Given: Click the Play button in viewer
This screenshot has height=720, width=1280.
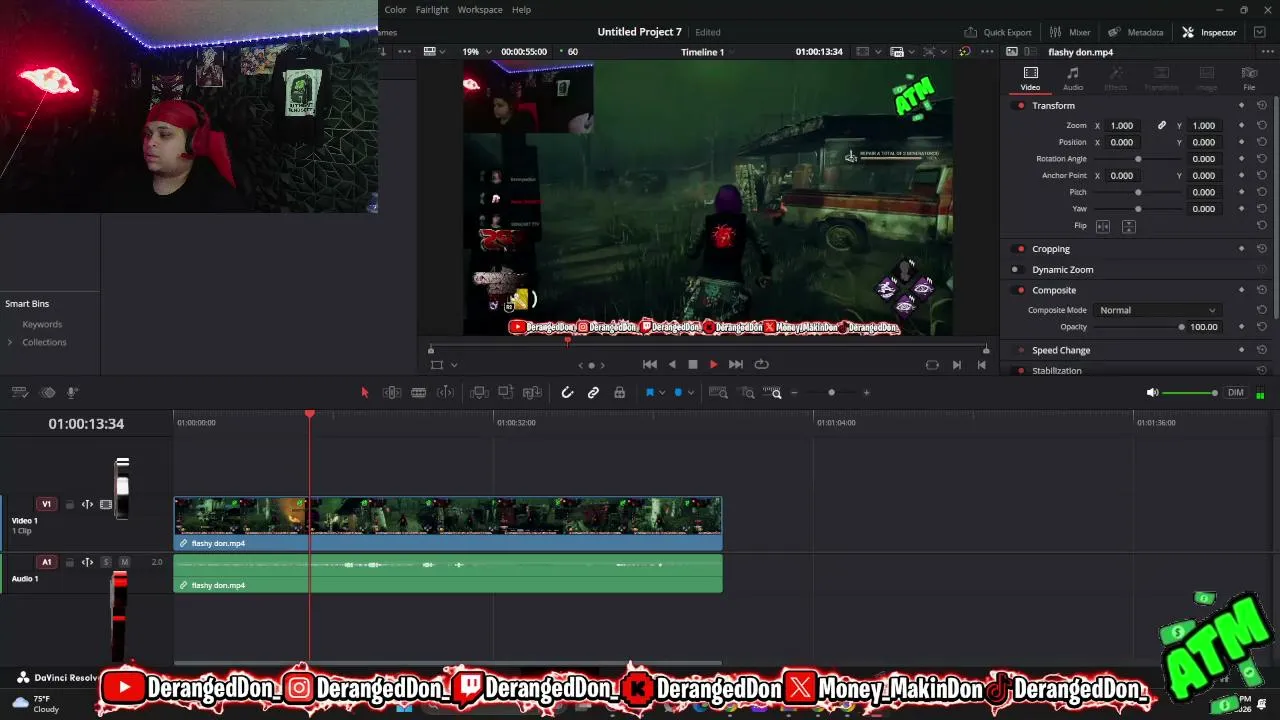Looking at the screenshot, I should pos(713,365).
